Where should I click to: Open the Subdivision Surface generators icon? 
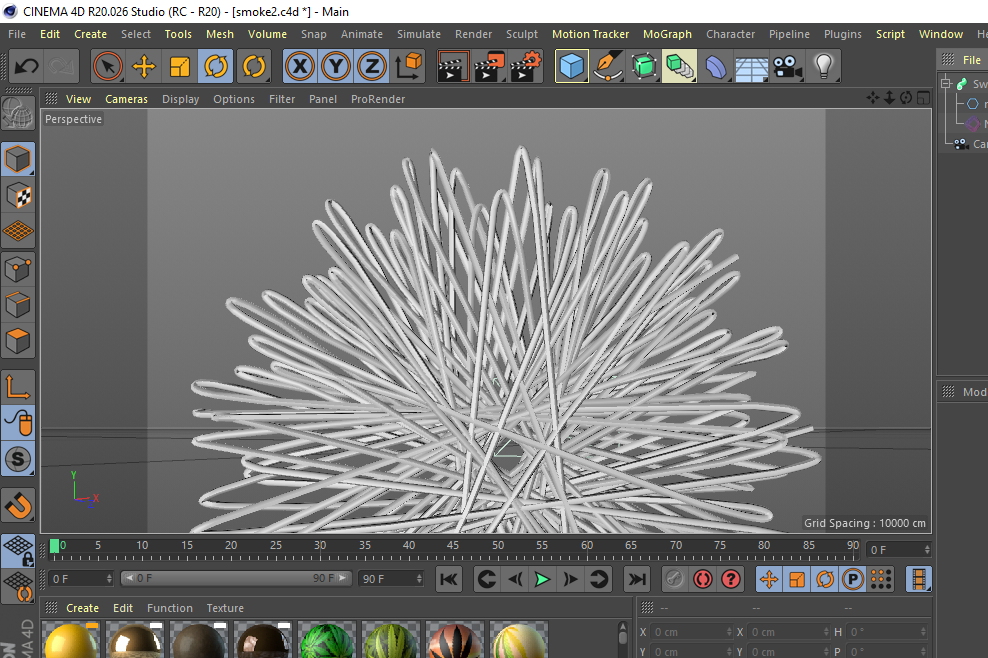pyautogui.click(x=644, y=66)
